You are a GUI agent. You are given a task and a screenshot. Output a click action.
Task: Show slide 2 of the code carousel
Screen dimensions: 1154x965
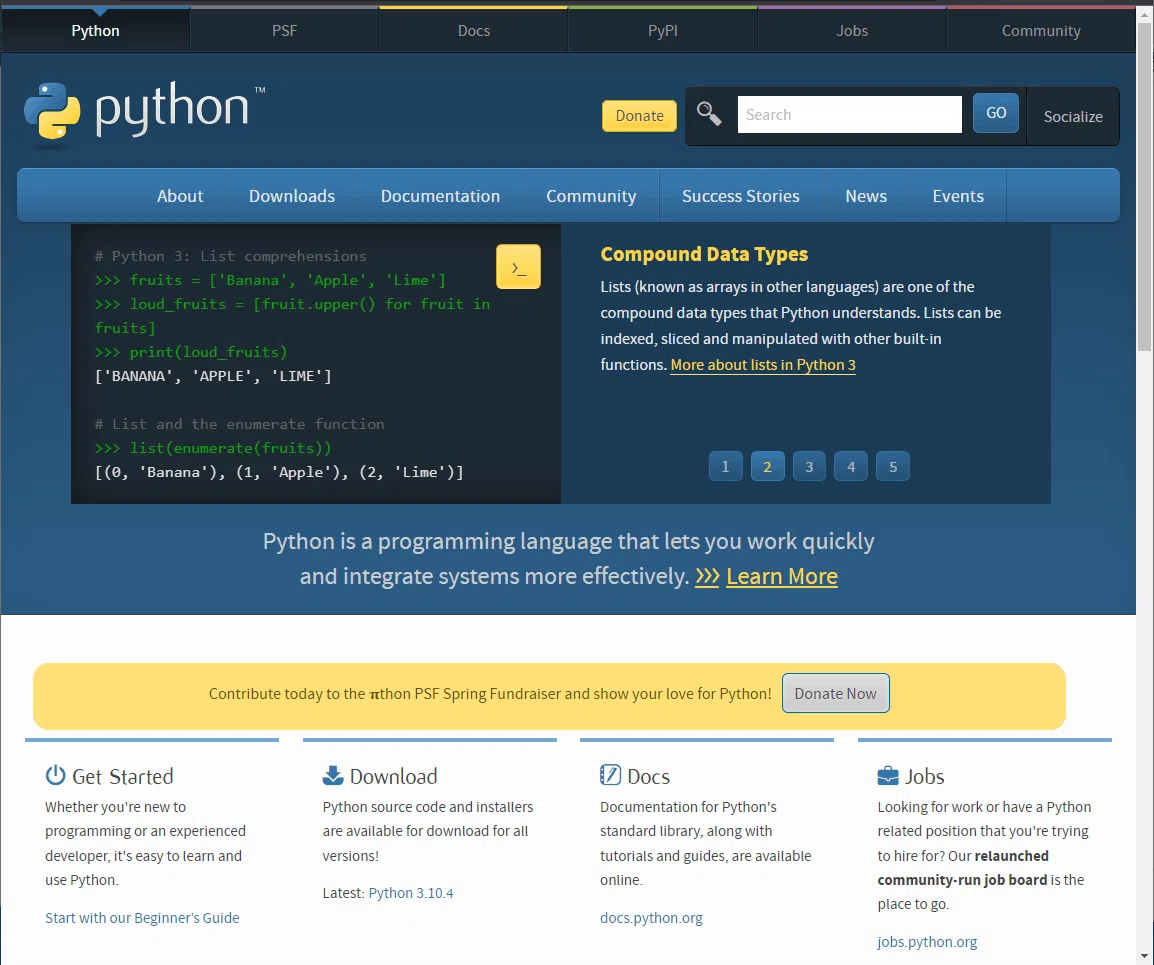[767, 467]
